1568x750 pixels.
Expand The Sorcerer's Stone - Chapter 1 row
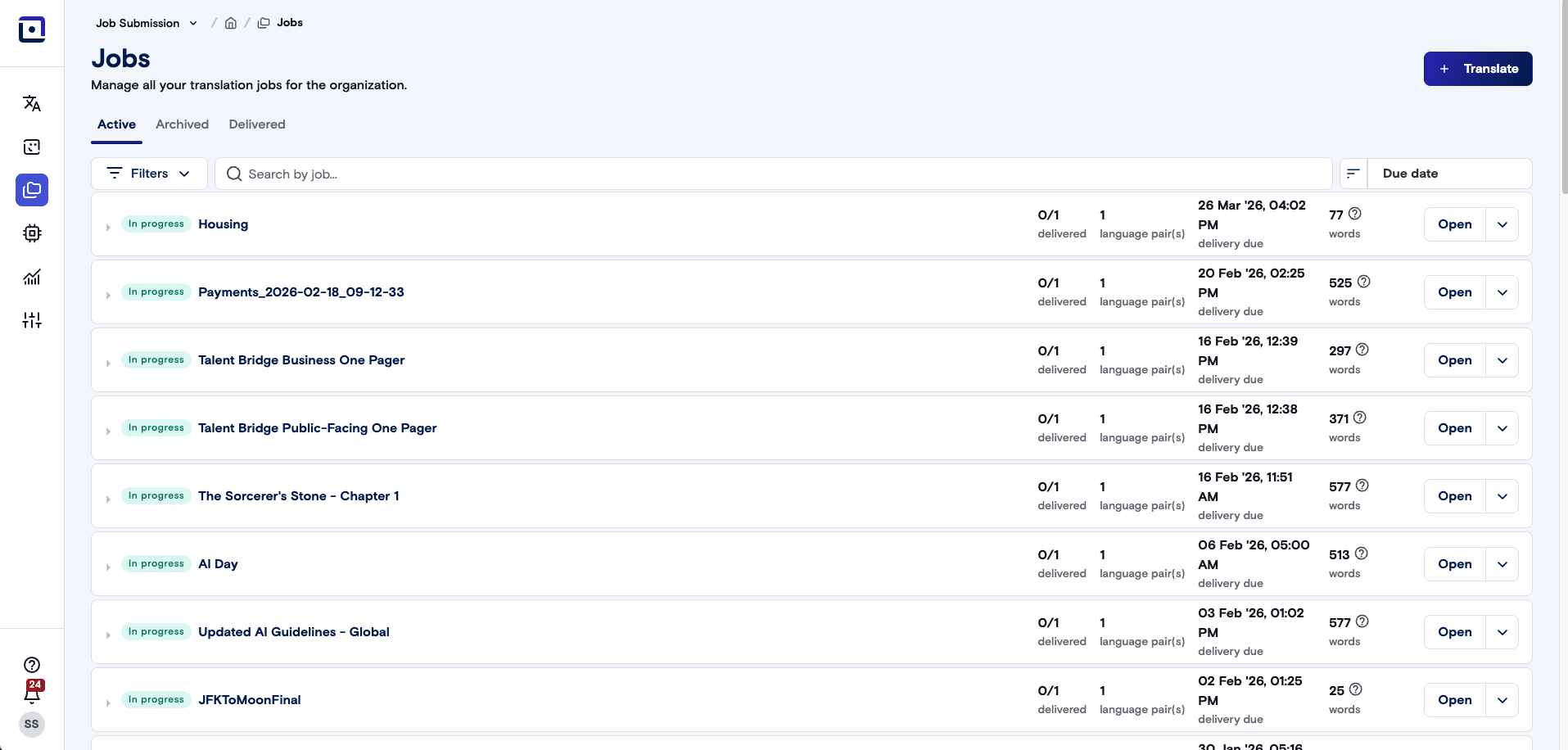pyautogui.click(x=108, y=499)
